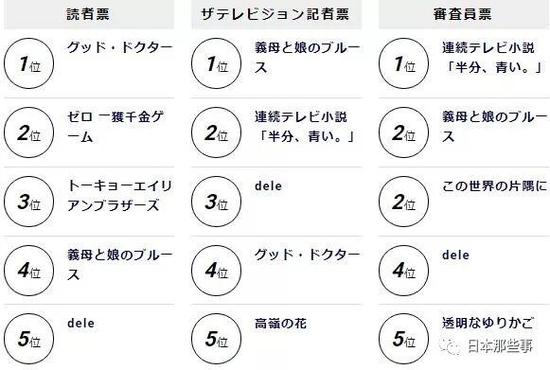Click the 4位 circle in 審査員票 column

point(404,270)
